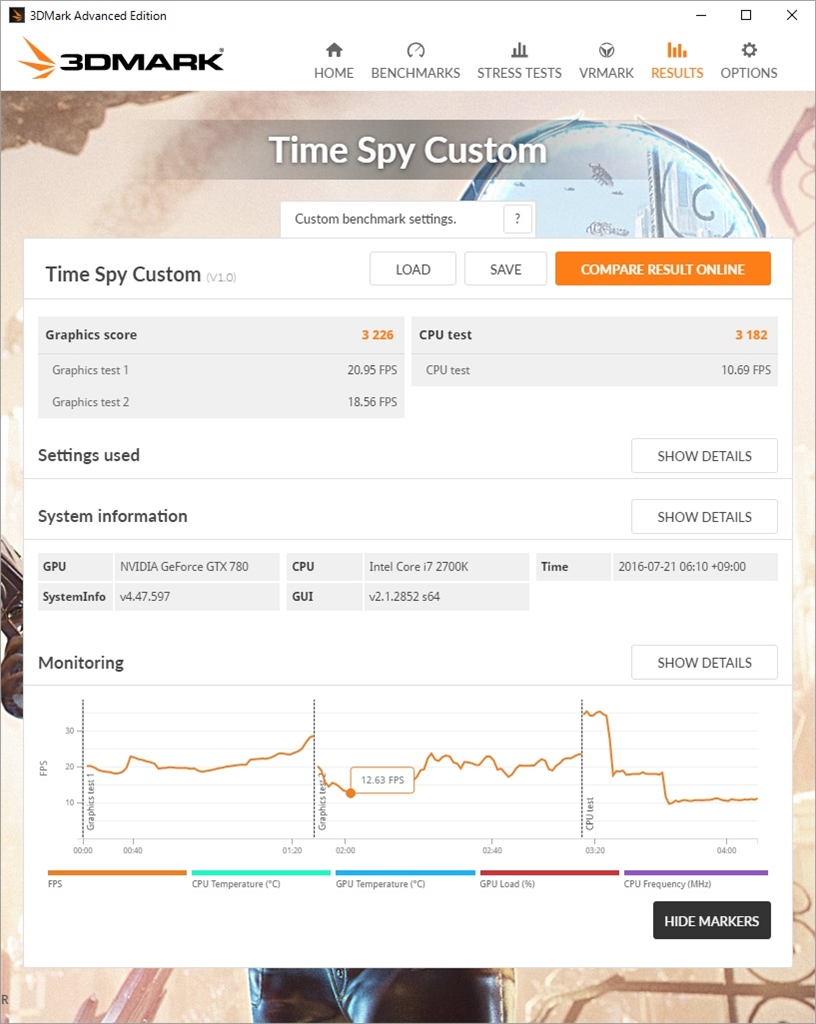Close the 3DMark window
Image resolution: width=816 pixels, height=1024 pixels.
792,15
